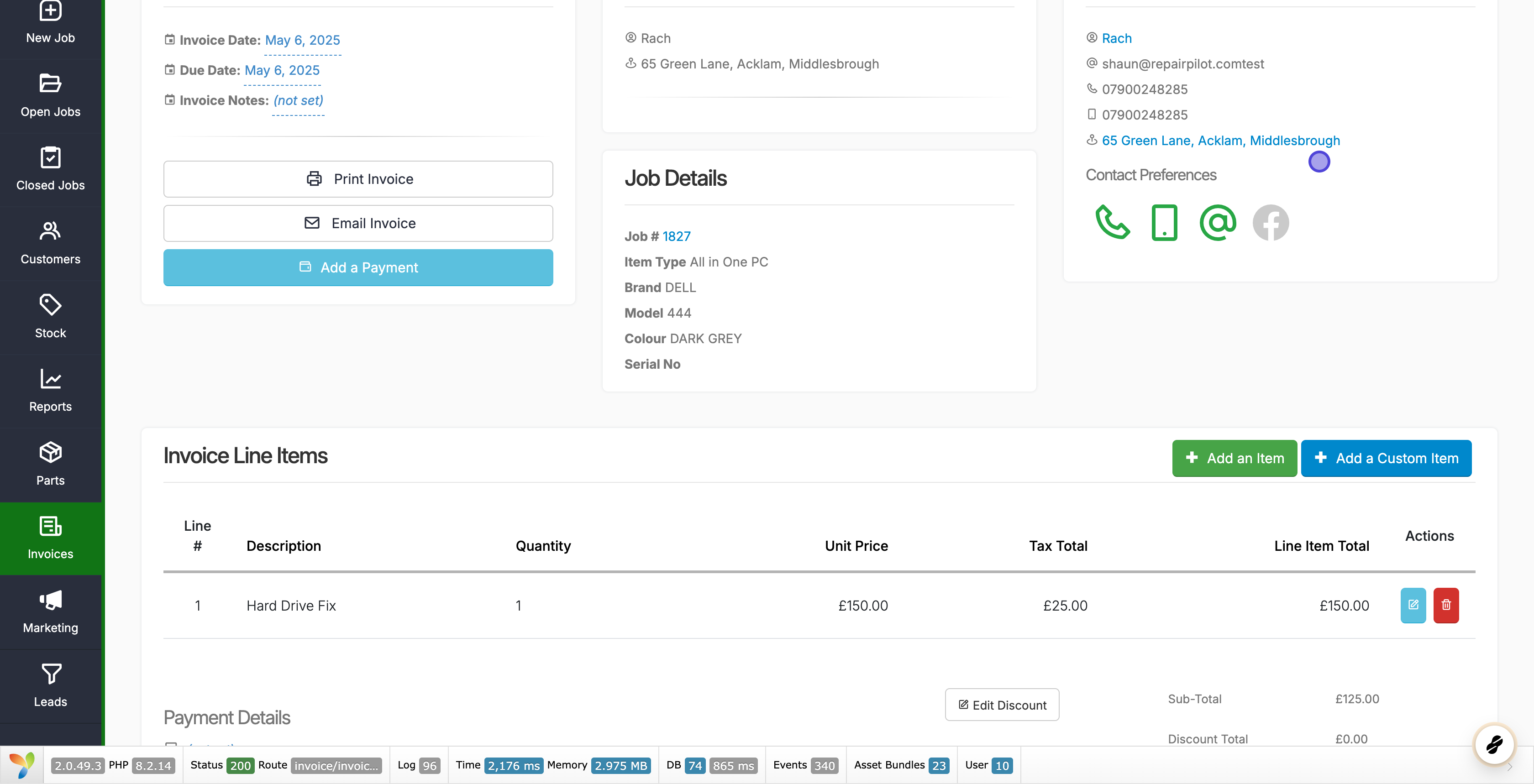Click the DB queries debug panel
The height and width of the screenshot is (784, 1534).
711,766
